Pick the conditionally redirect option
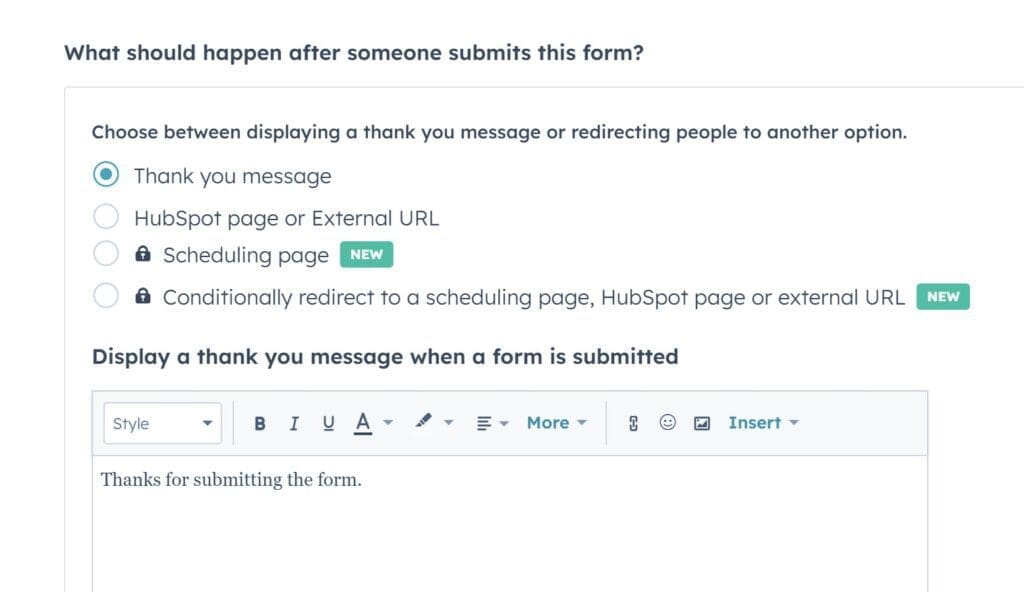1024x592 pixels. (106, 296)
